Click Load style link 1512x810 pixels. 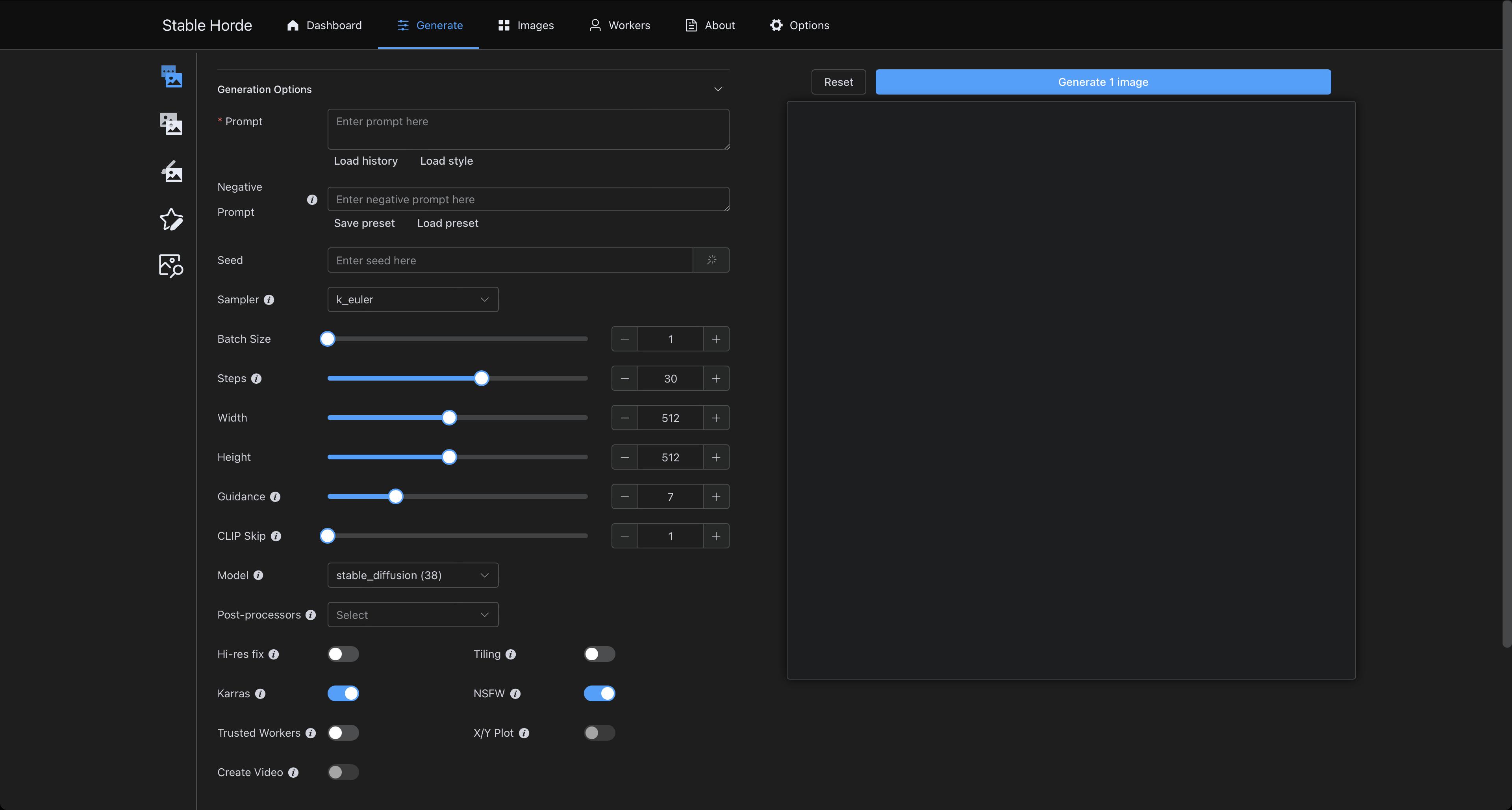tap(447, 161)
